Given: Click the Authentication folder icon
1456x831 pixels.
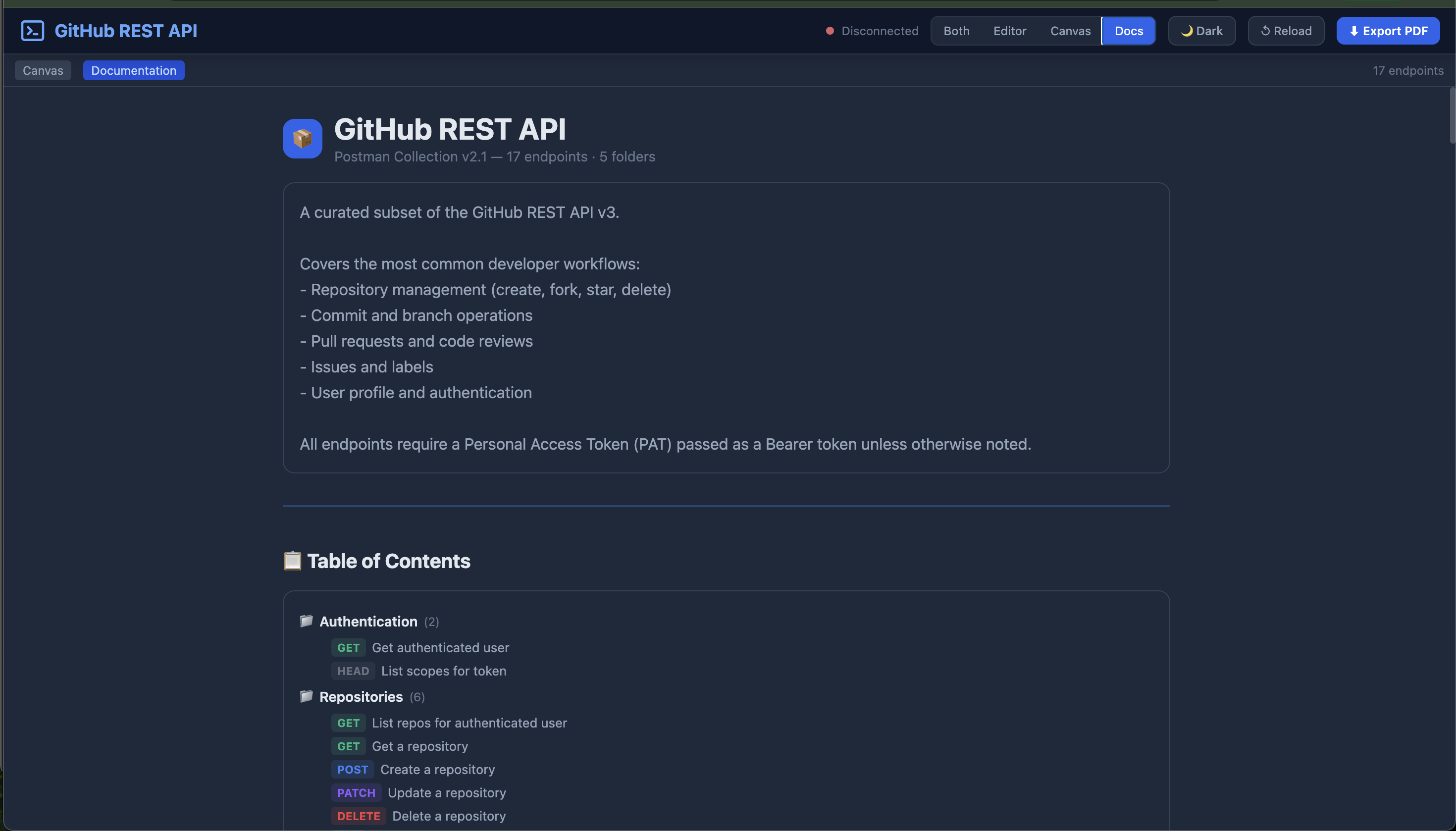Looking at the screenshot, I should [x=307, y=621].
